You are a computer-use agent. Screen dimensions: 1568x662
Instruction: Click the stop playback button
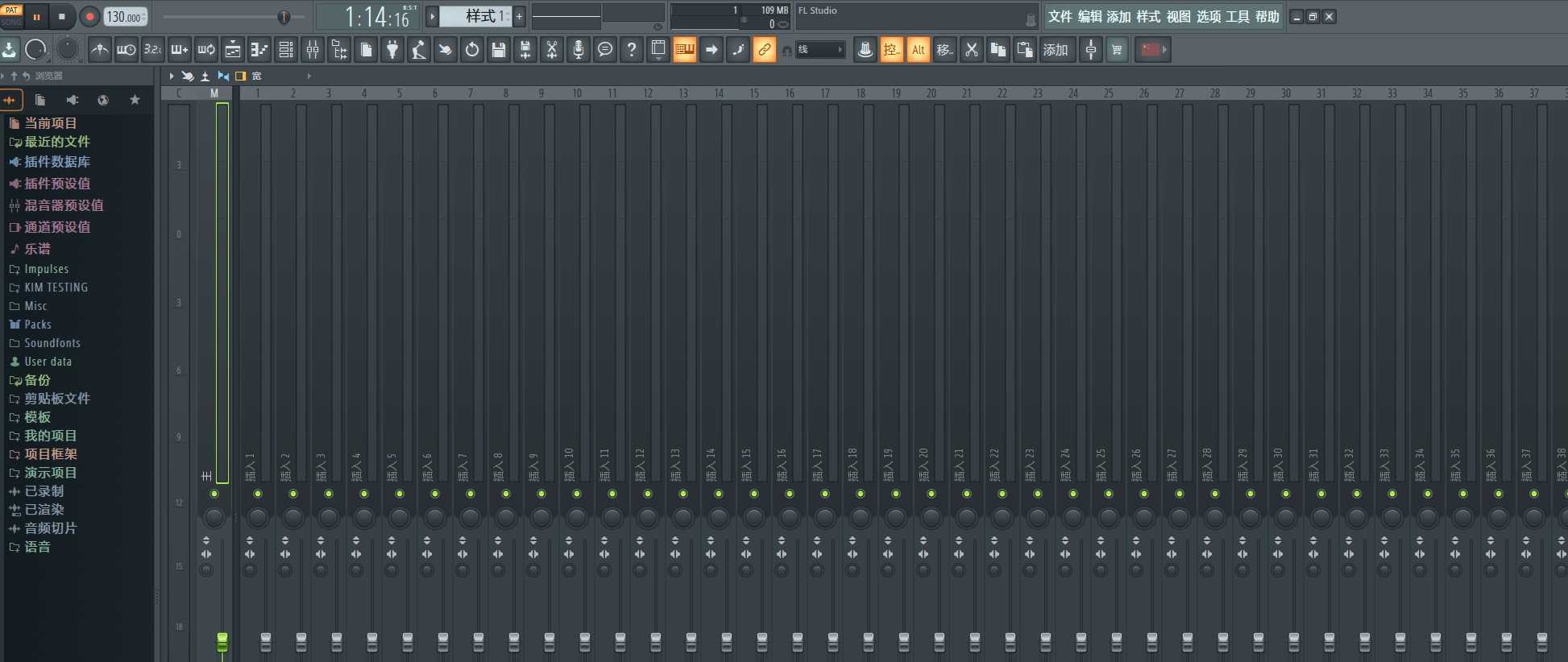pyautogui.click(x=62, y=16)
